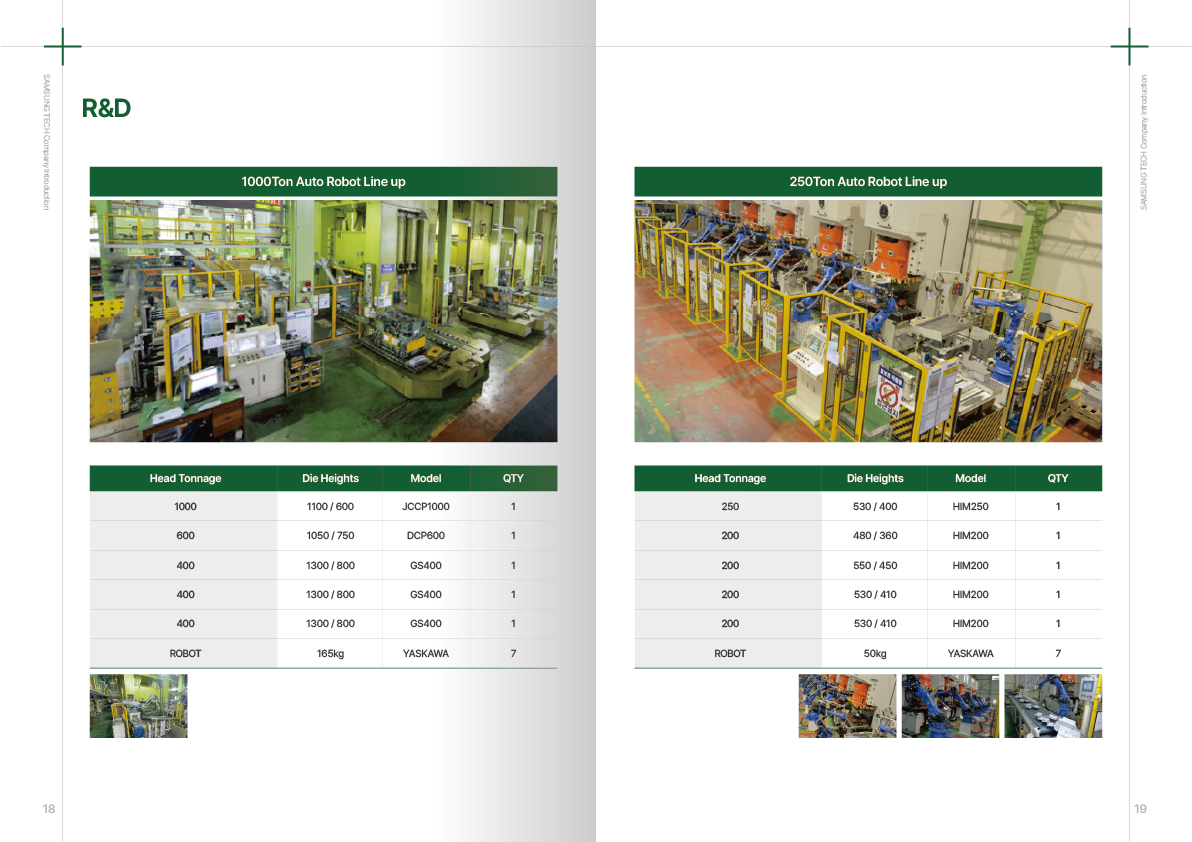Open the leftmost thumbnail below the 250Ton table
The height and width of the screenshot is (842, 1192).
click(x=847, y=706)
